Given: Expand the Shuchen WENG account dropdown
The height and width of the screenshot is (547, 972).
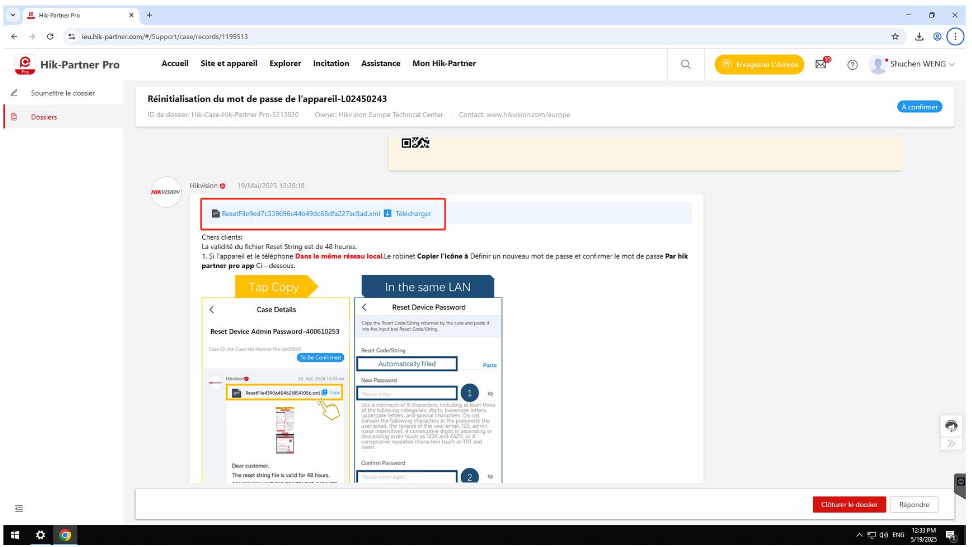Looking at the screenshot, I should pyautogui.click(x=952, y=64).
